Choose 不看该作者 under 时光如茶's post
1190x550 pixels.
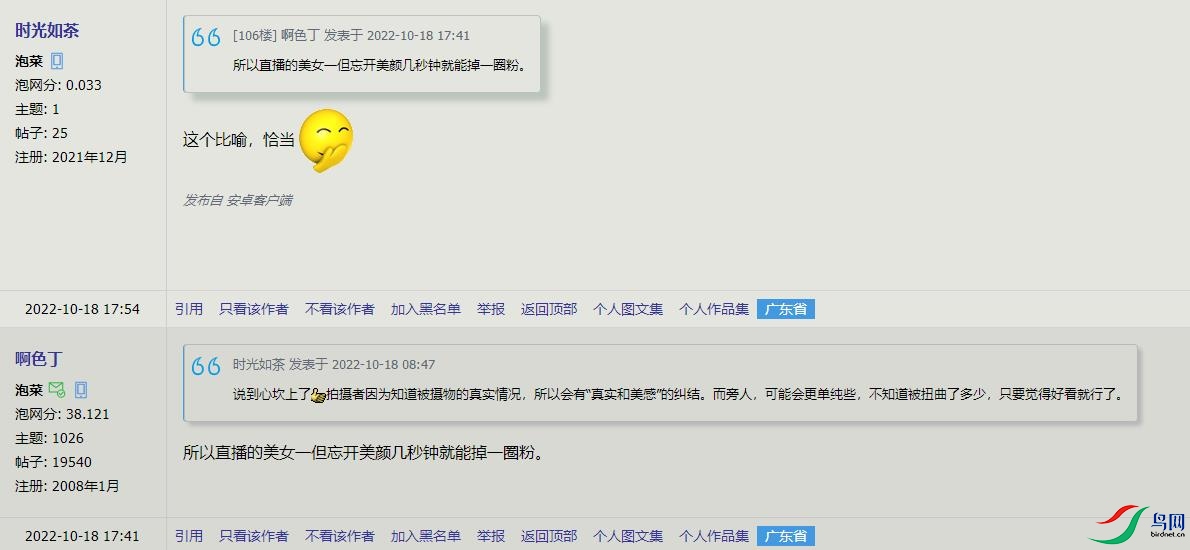click(x=340, y=309)
